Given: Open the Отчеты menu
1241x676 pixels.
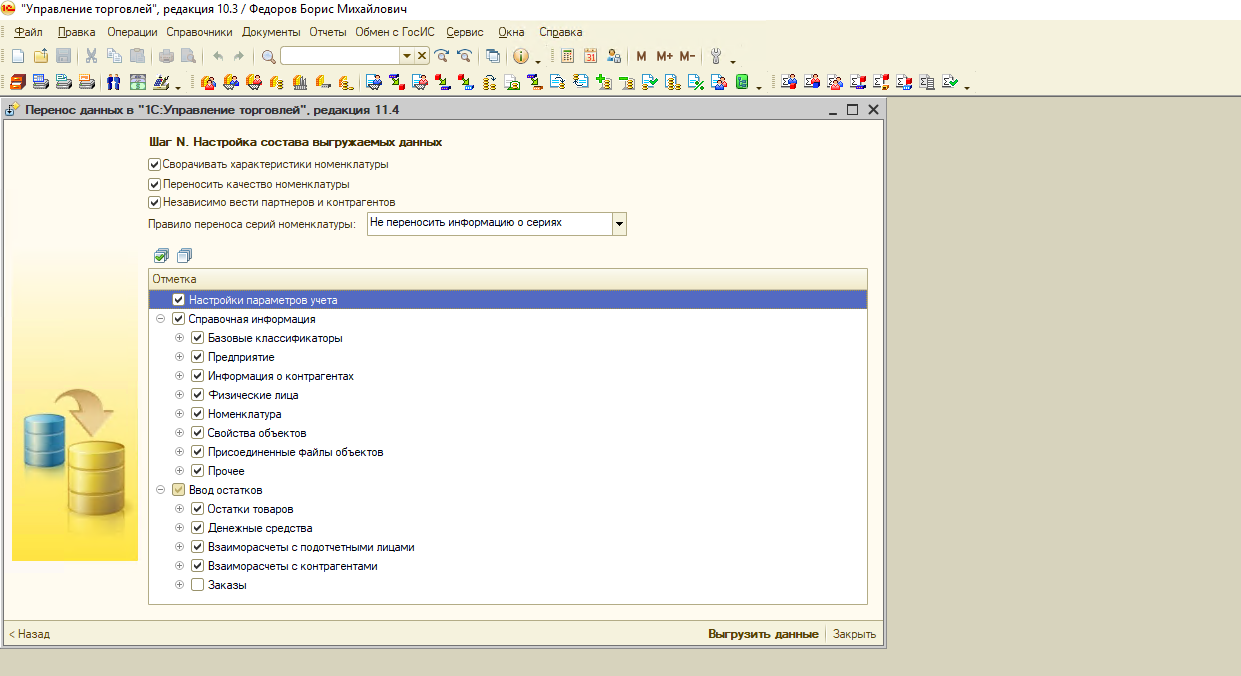Looking at the screenshot, I should 328,32.
